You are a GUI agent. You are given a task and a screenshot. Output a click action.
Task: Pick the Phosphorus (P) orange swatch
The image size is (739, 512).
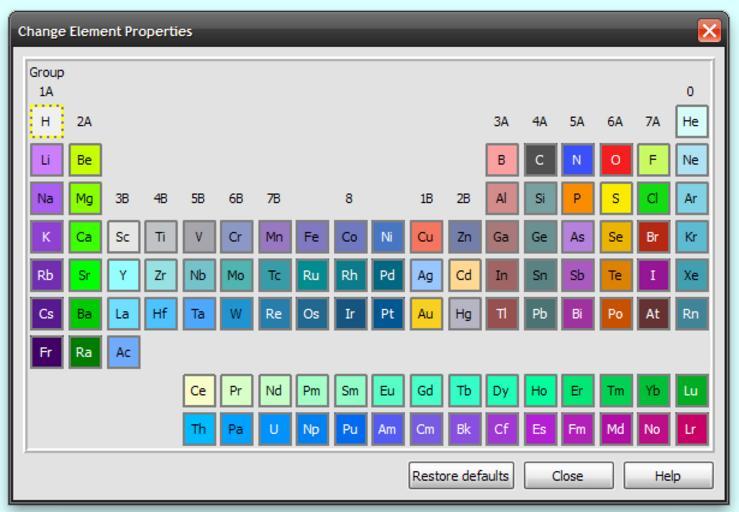pos(577,198)
